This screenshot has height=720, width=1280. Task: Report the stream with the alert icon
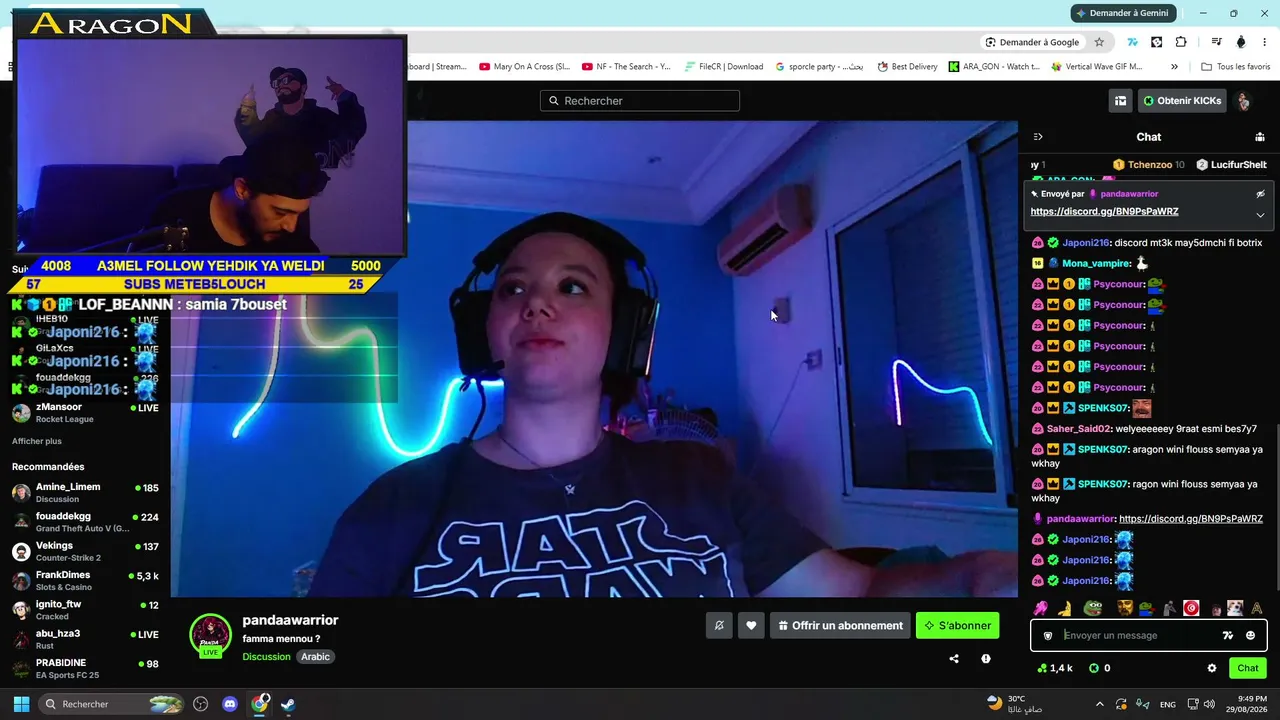pos(986,659)
